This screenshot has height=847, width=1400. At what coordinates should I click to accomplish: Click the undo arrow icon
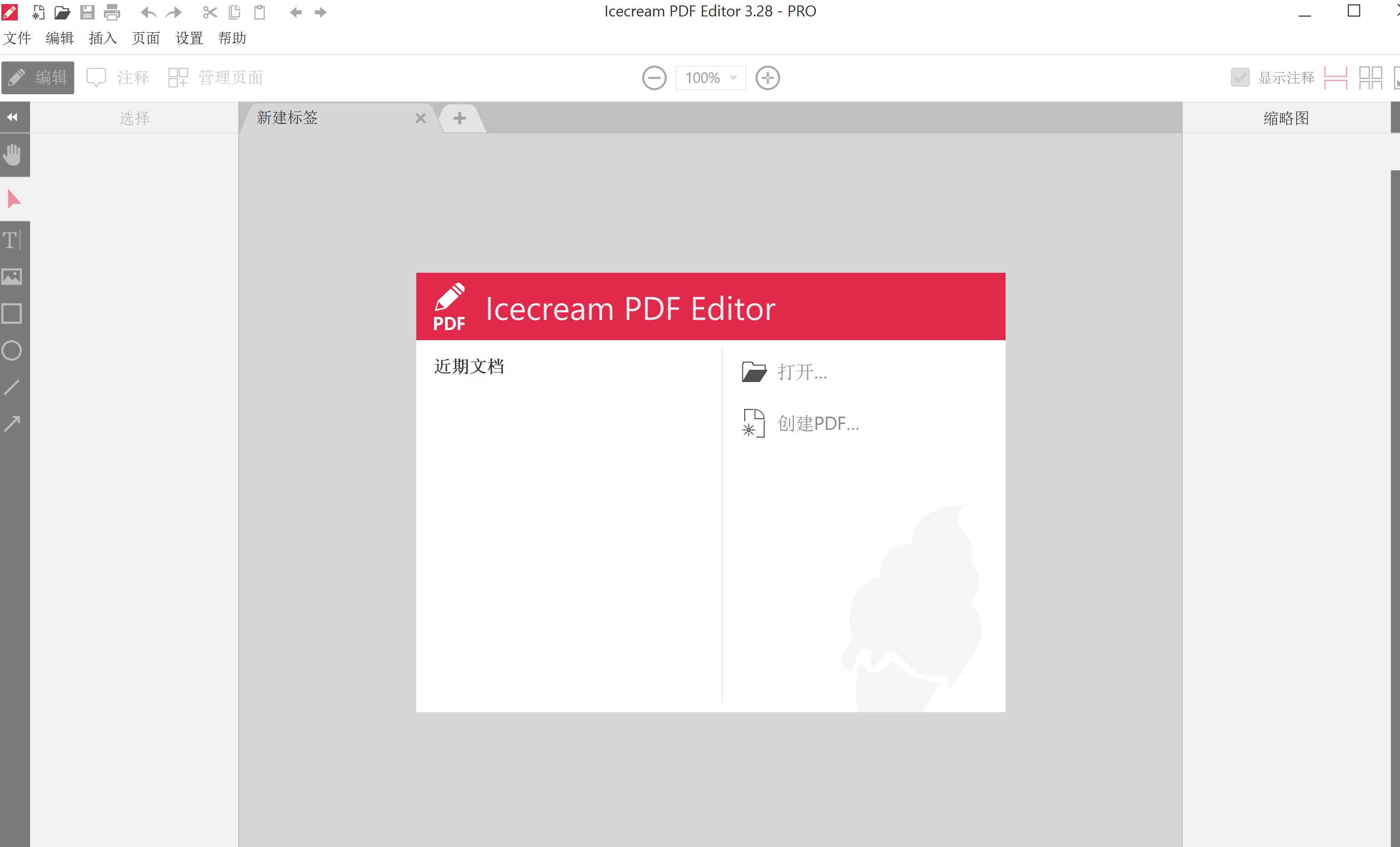pos(149,12)
